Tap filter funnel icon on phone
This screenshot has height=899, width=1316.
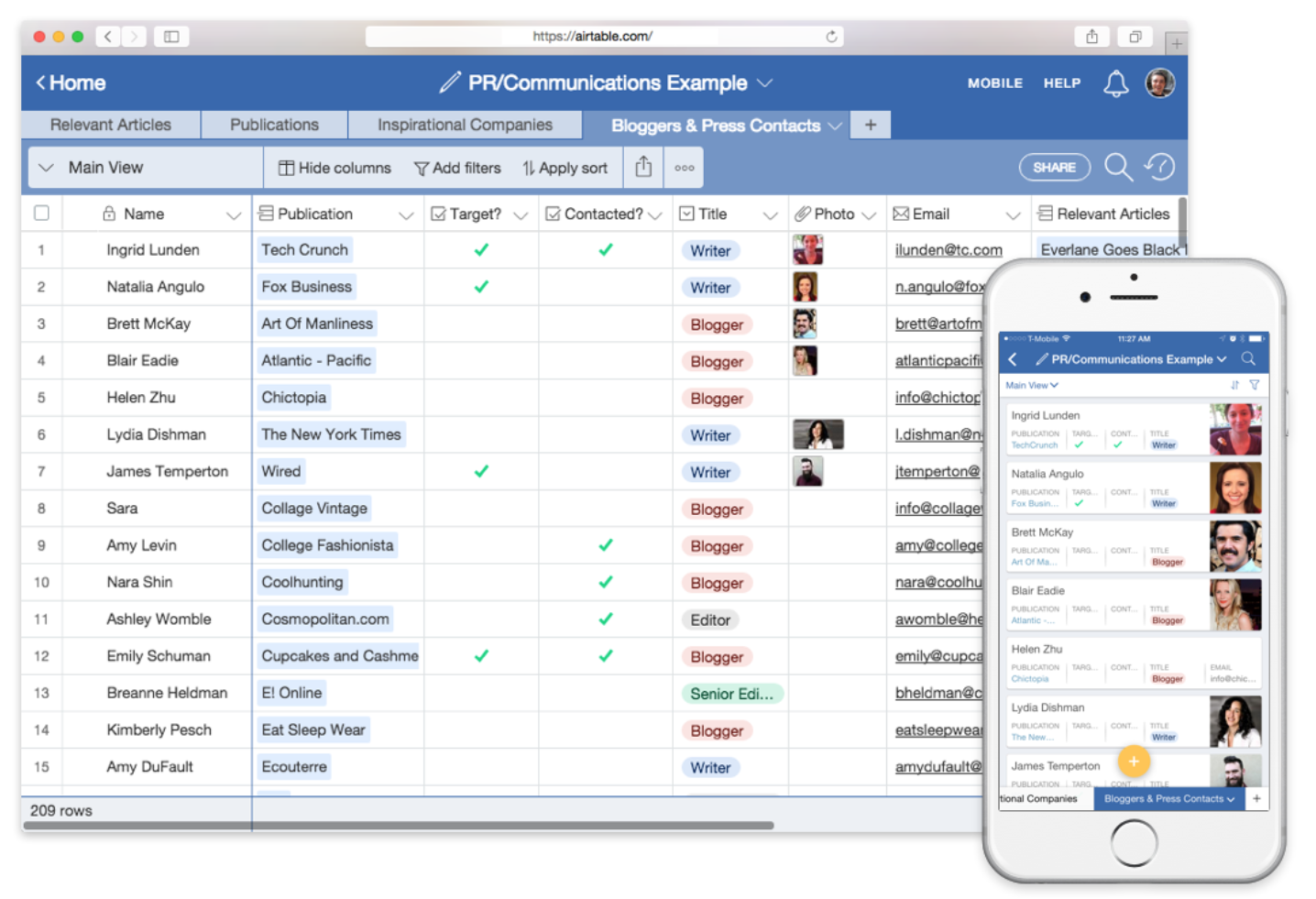[1255, 385]
